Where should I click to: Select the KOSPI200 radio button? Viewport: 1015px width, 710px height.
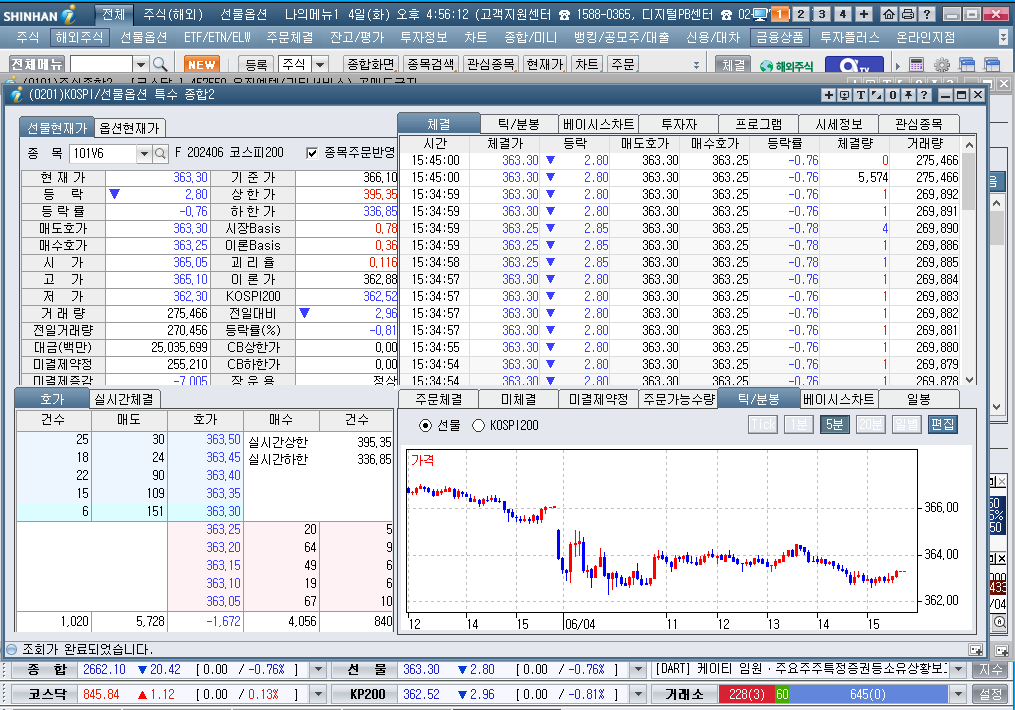[478, 425]
